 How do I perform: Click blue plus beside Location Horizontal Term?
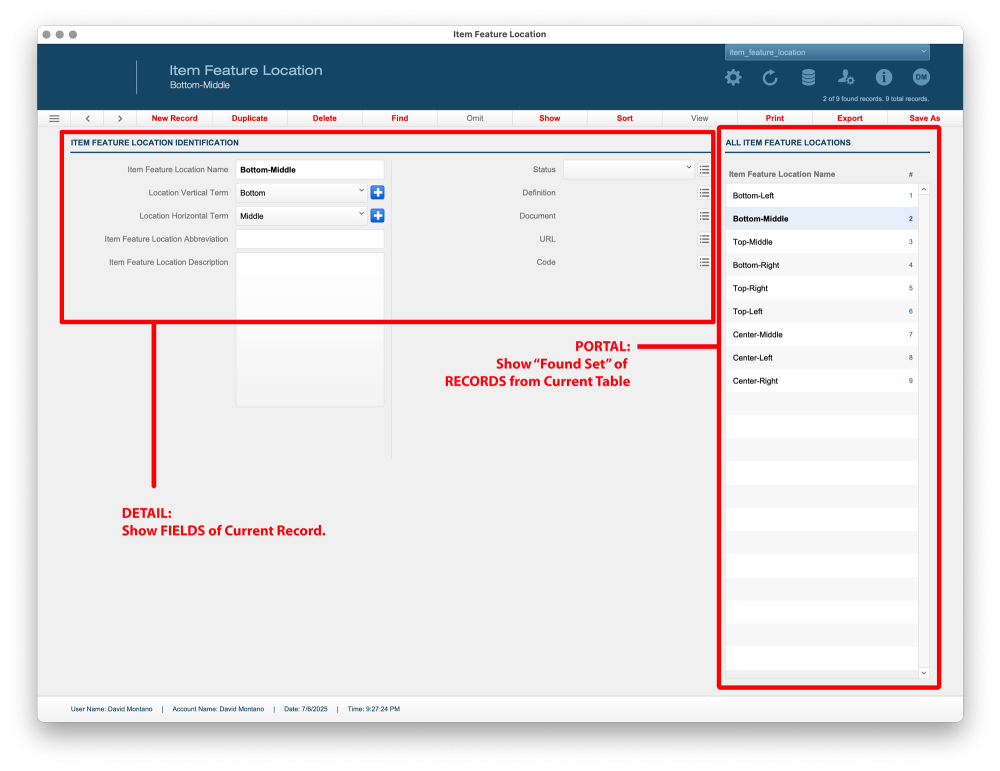click(x=377, y=216)
